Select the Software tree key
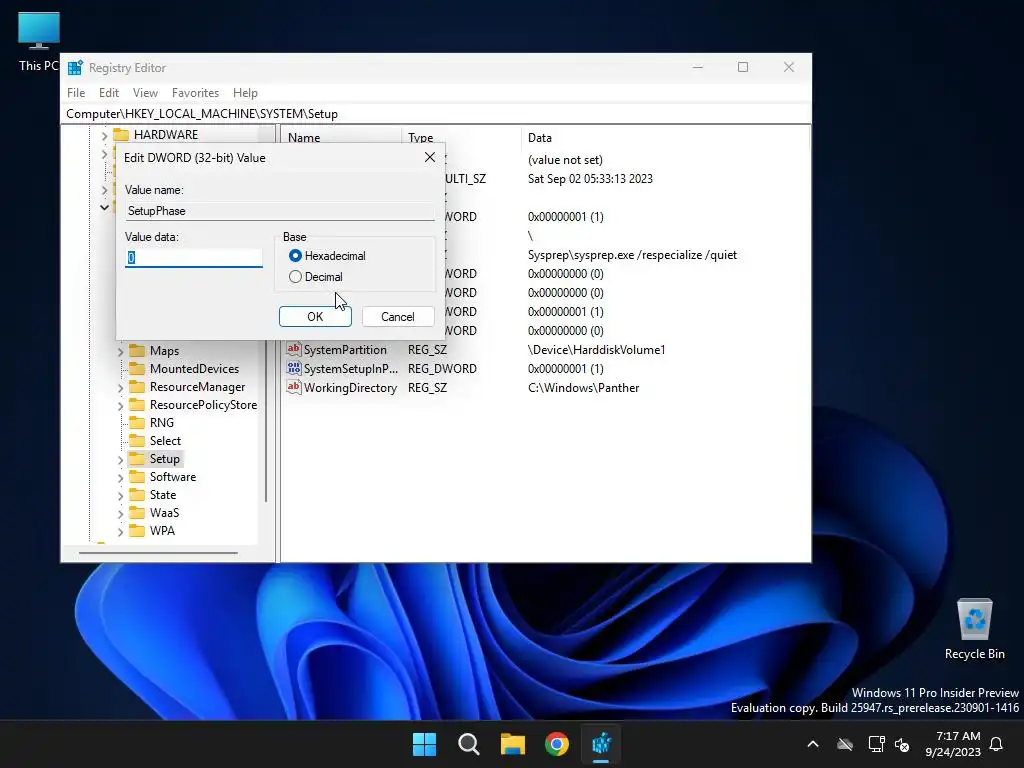 tap(173, 477)
